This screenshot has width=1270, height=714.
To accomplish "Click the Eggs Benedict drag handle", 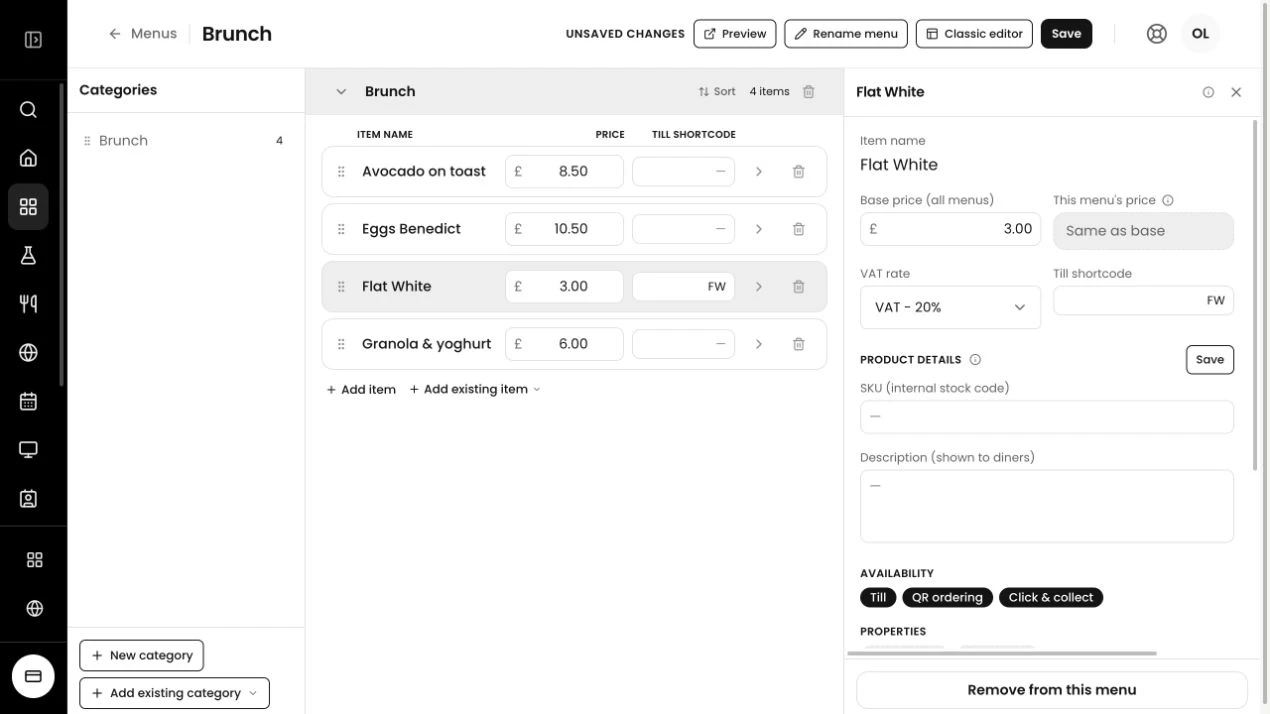I will 341,229.
